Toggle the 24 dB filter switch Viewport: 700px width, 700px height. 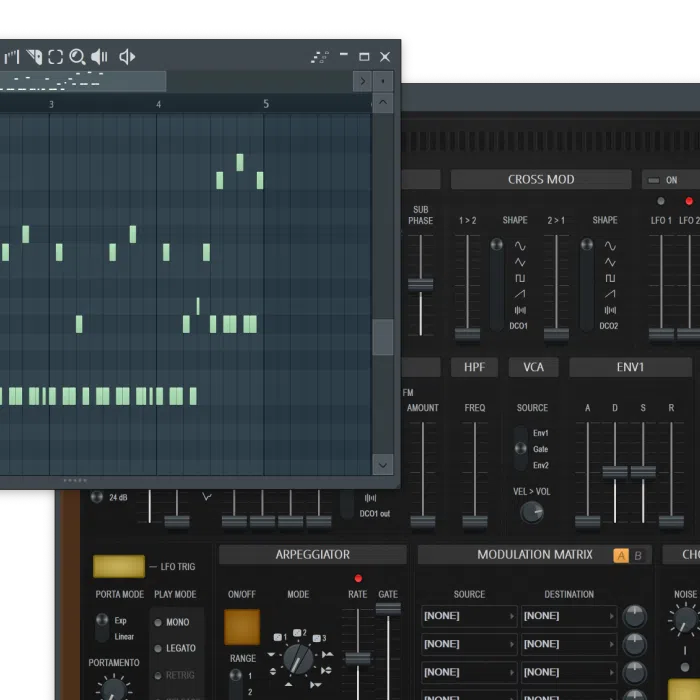[x=96, y=497]
